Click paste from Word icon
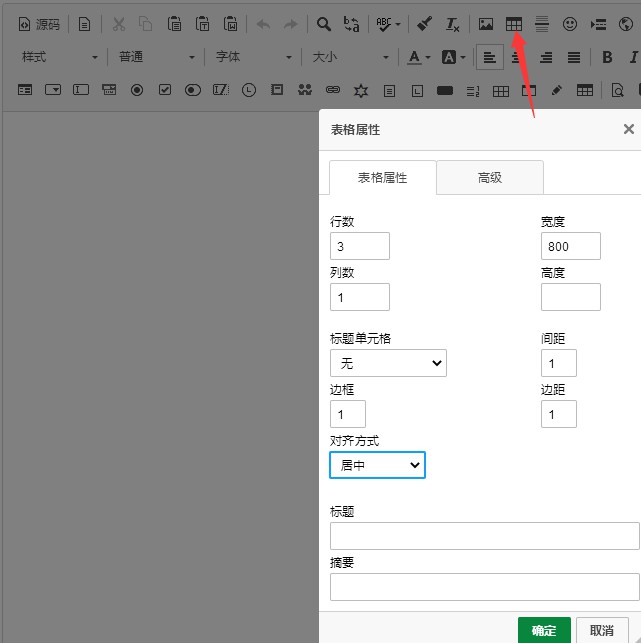The height and width of the screenshot is (643, 641). (x=230, y=25)
